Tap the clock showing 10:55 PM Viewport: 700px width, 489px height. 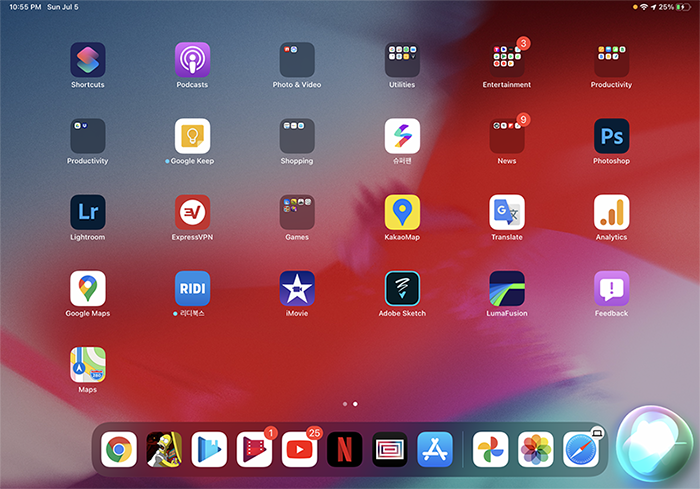[25, 7]
